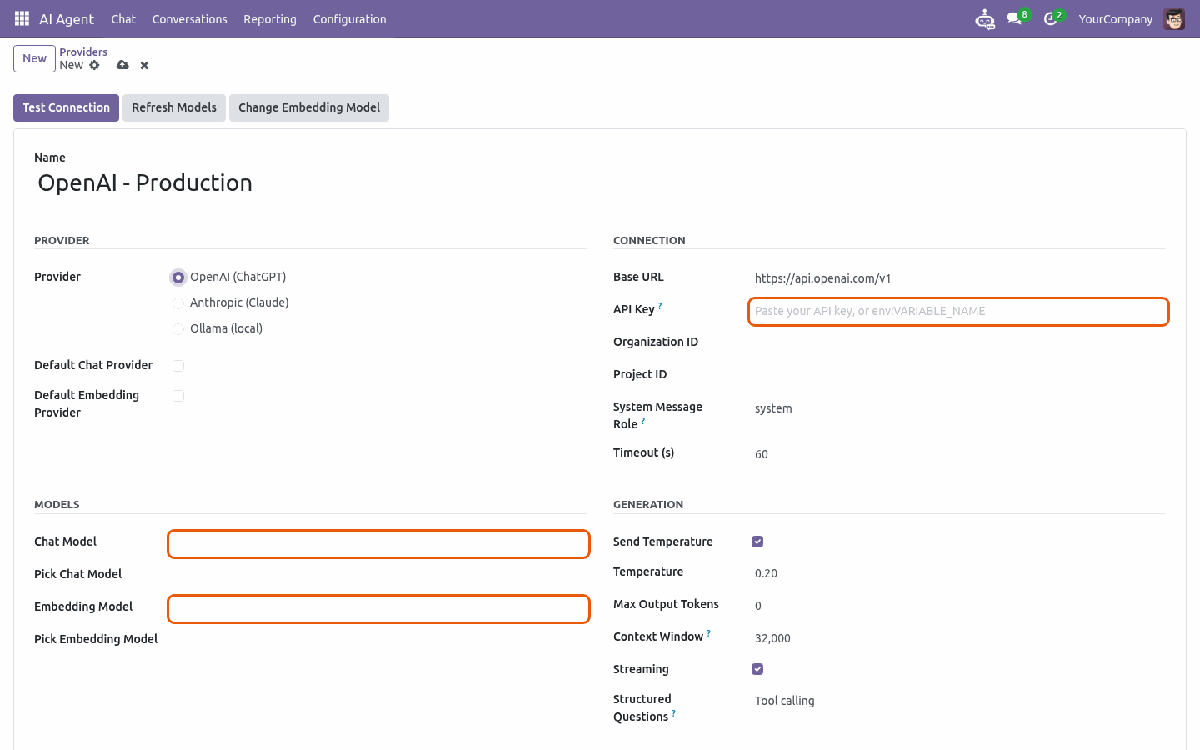The image size is (1200, 750).
Task: Select the Ollama (local) provider radio
Action: (x=178, y=329)
